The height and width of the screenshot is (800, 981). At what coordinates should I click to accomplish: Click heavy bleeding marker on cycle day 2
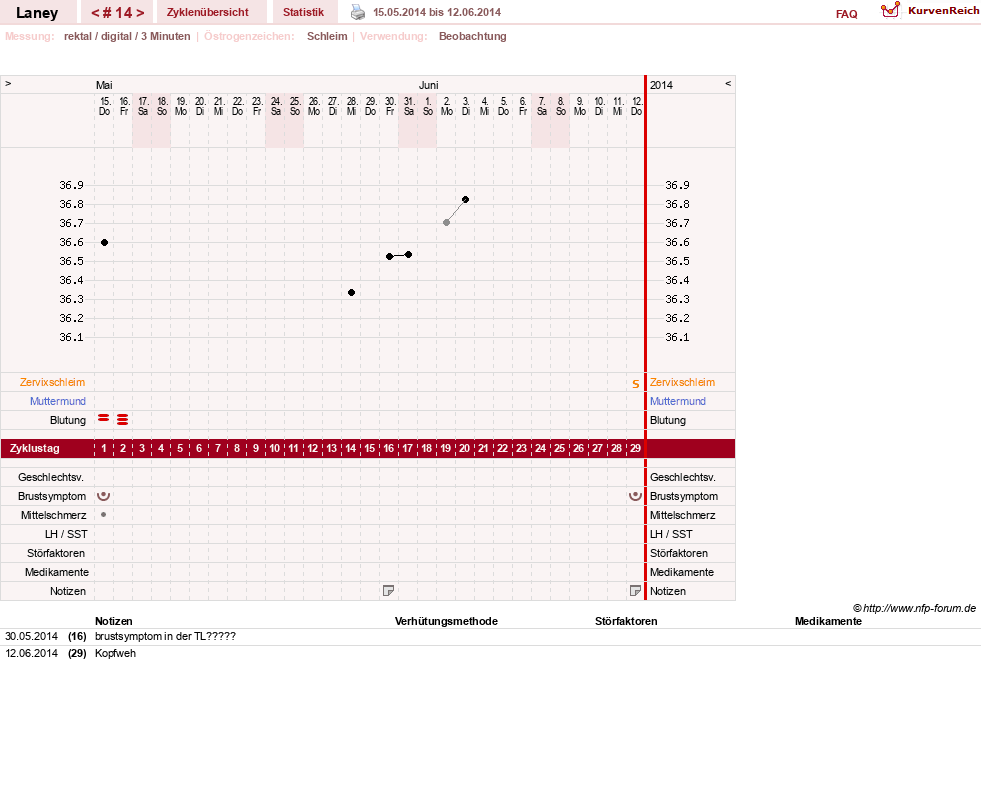123,420
